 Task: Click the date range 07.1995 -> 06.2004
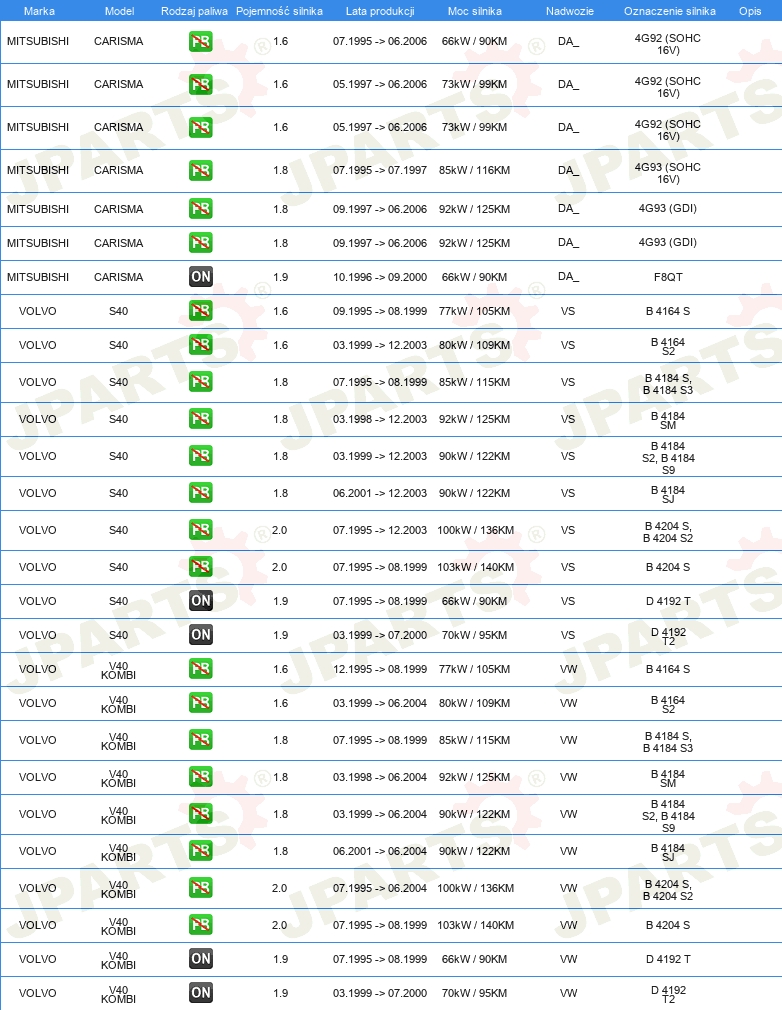point(380,888)
